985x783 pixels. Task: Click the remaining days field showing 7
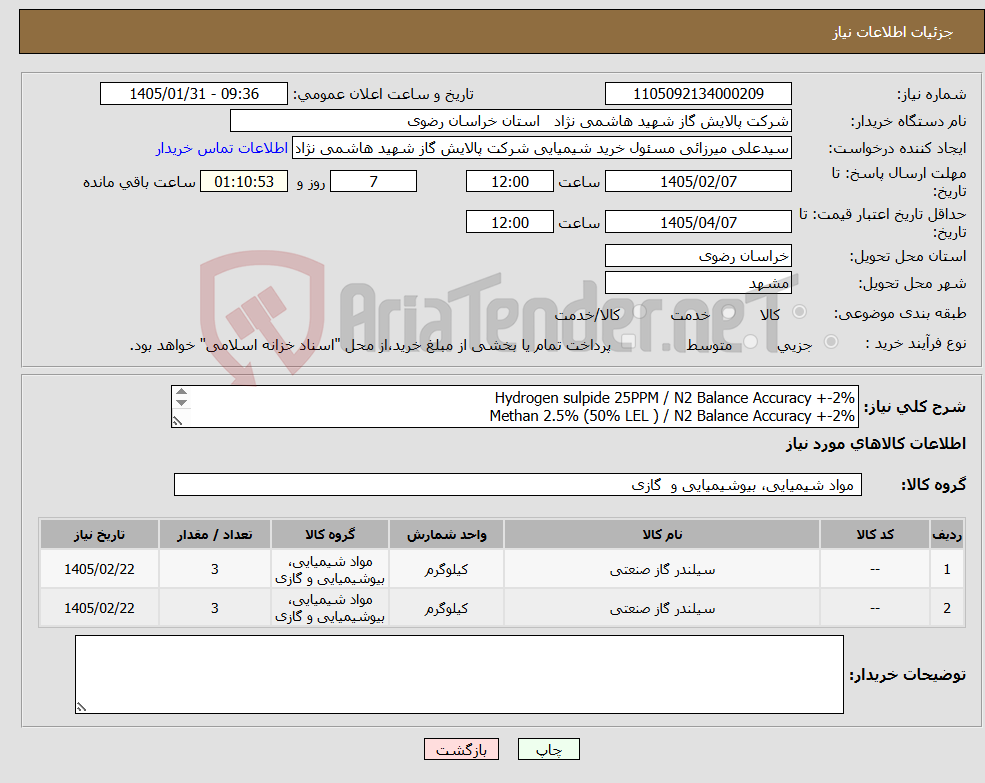coord(373,182)
